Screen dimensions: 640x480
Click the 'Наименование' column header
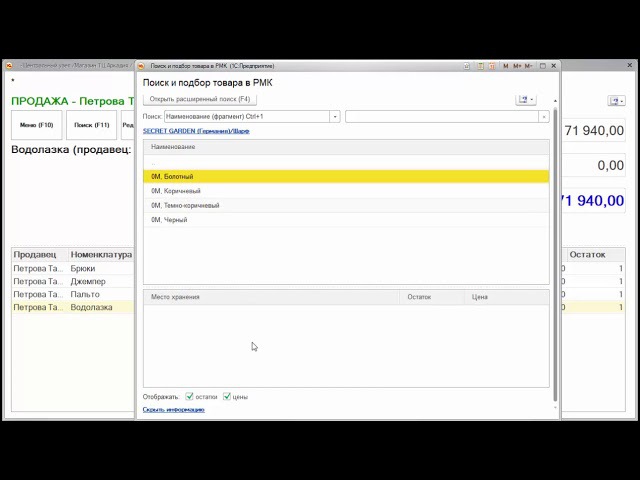173,147
